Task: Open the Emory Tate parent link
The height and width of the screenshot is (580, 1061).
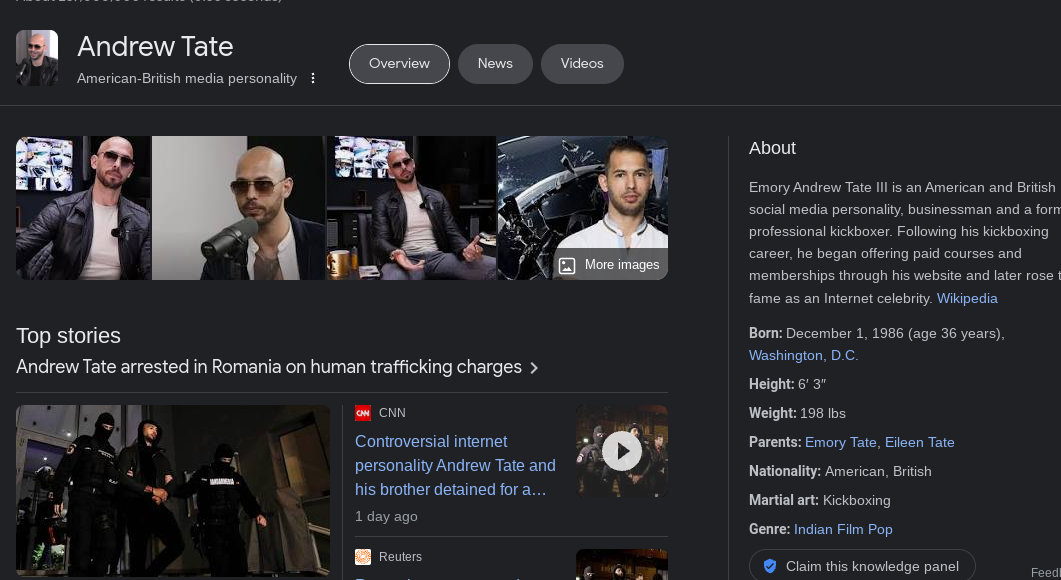Action: [840, 443]
